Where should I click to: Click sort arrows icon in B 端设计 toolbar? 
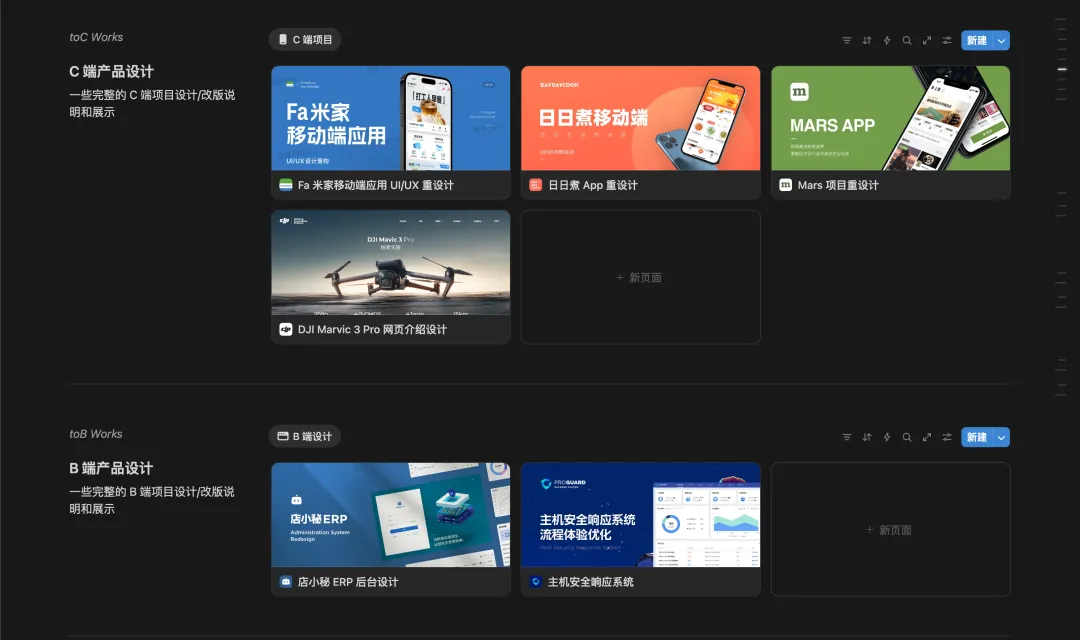[866, 437]
